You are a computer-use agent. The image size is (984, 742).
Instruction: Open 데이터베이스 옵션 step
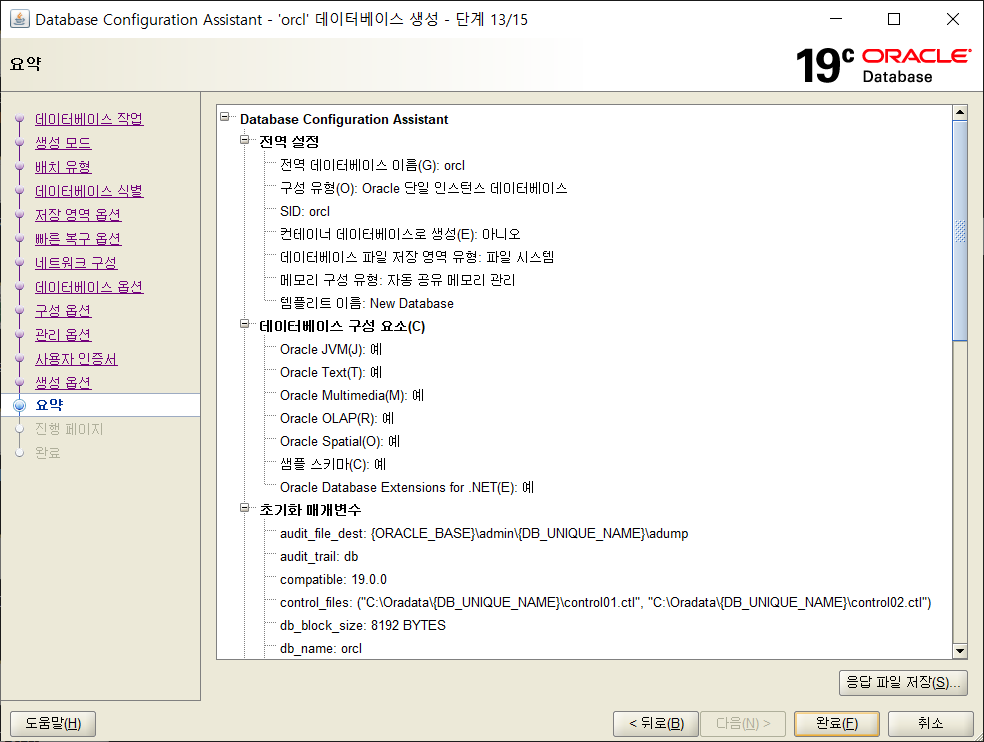[89, 287]
